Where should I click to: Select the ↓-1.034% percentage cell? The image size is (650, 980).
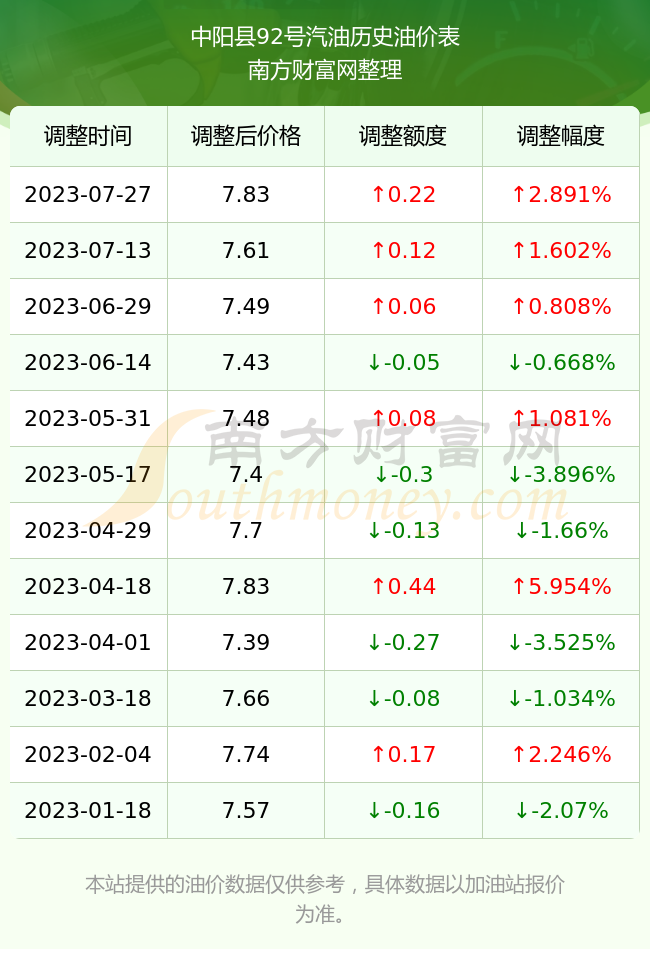click(561, 699)
